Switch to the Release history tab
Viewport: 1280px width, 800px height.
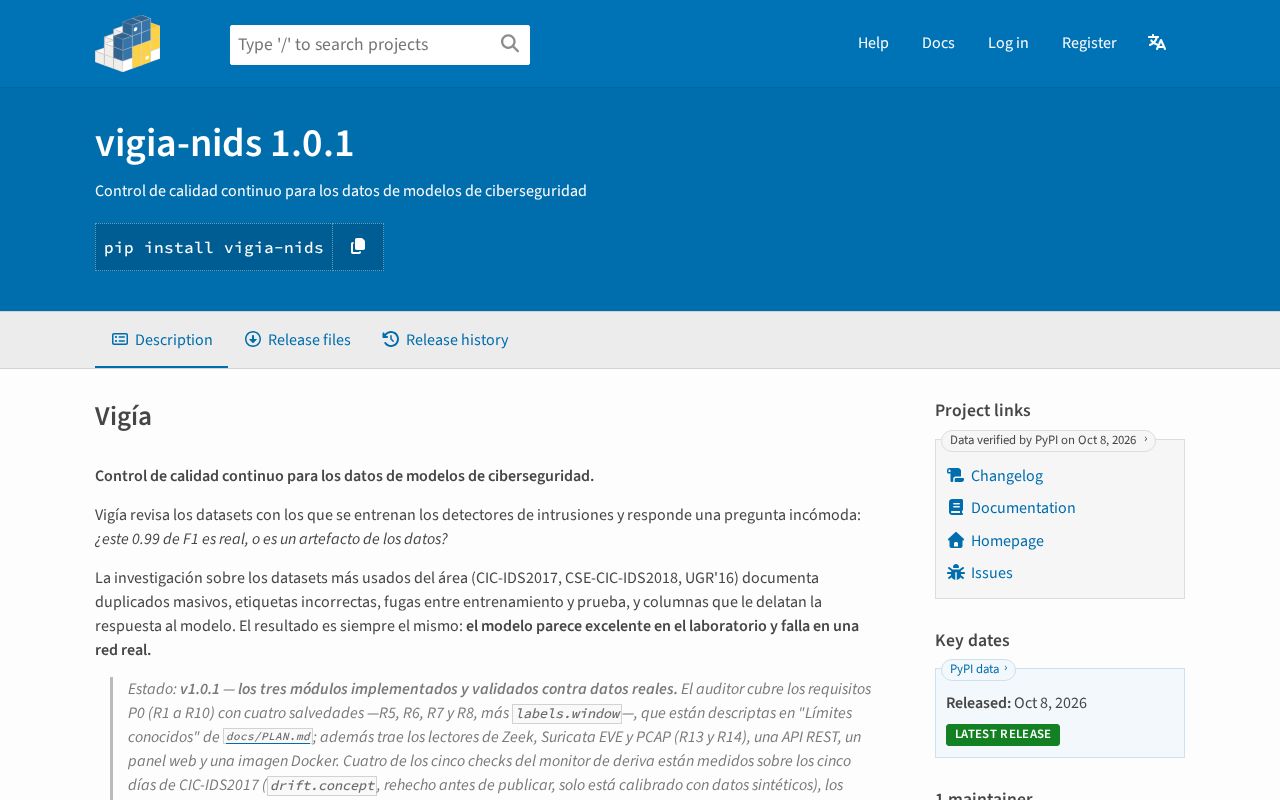click(445, 340)
